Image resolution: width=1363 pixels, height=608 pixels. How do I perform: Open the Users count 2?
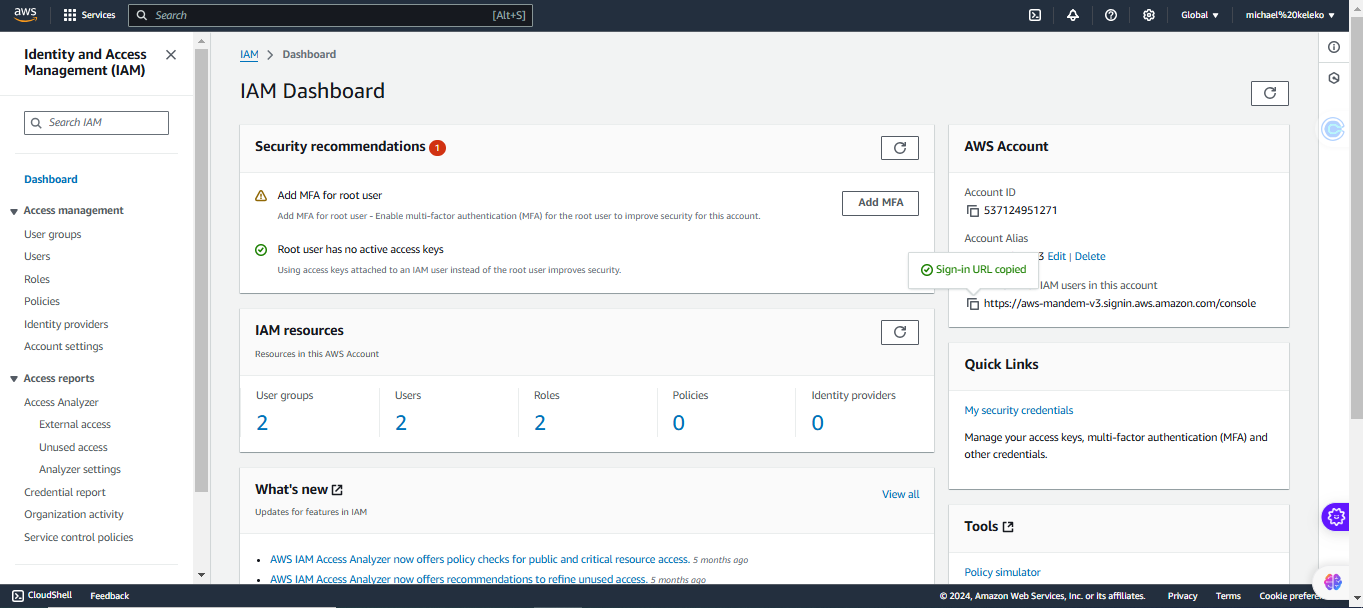401,423
